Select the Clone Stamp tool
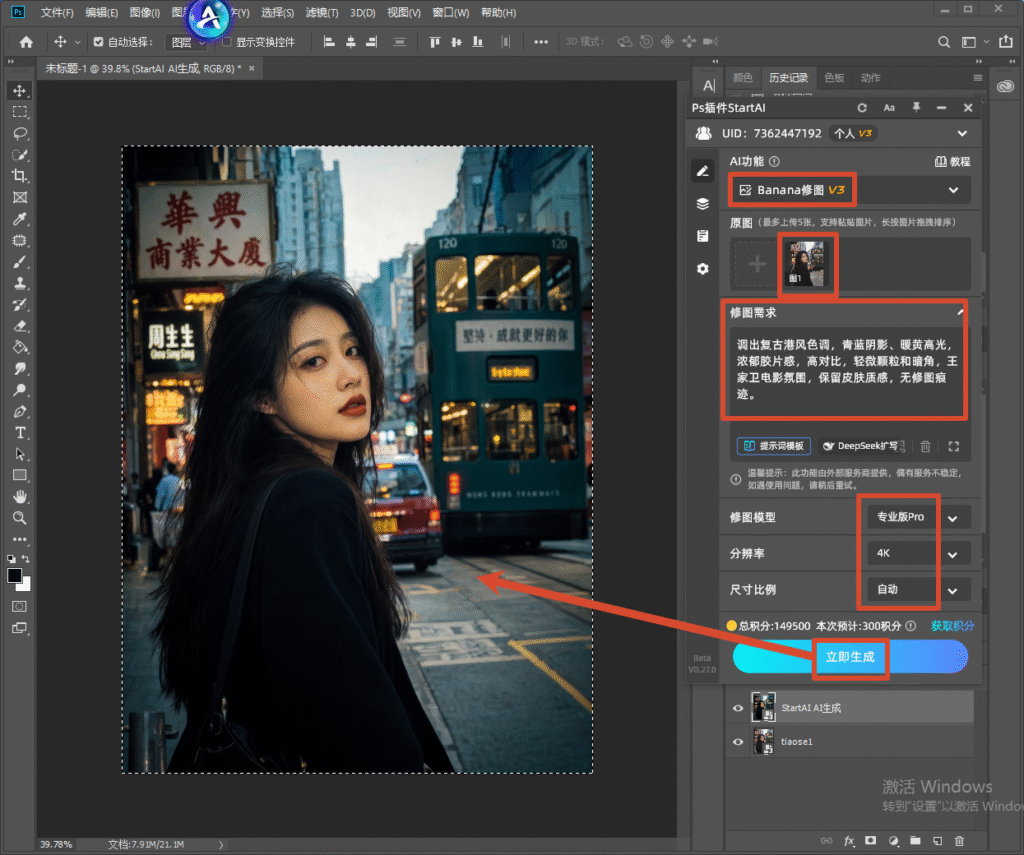Viewport: 1024px width, 855px height. pyautogui.click(x=20, y=283)
